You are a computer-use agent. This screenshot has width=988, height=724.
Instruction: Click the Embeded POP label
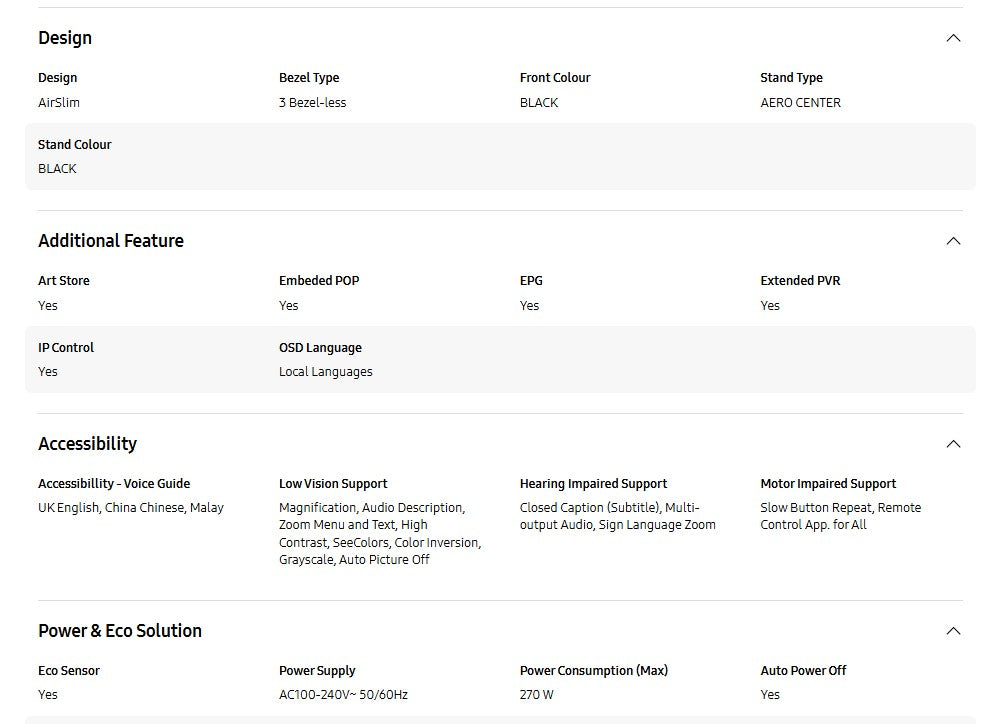tap(319, 281)
